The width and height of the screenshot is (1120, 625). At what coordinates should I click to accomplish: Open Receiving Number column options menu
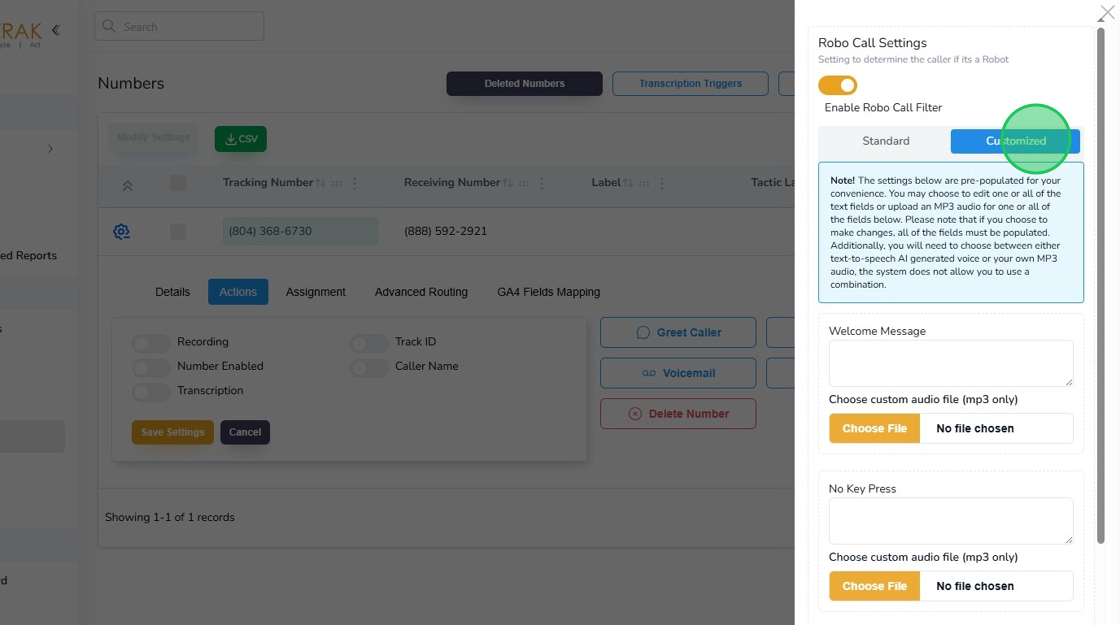(x=541, y=183)
